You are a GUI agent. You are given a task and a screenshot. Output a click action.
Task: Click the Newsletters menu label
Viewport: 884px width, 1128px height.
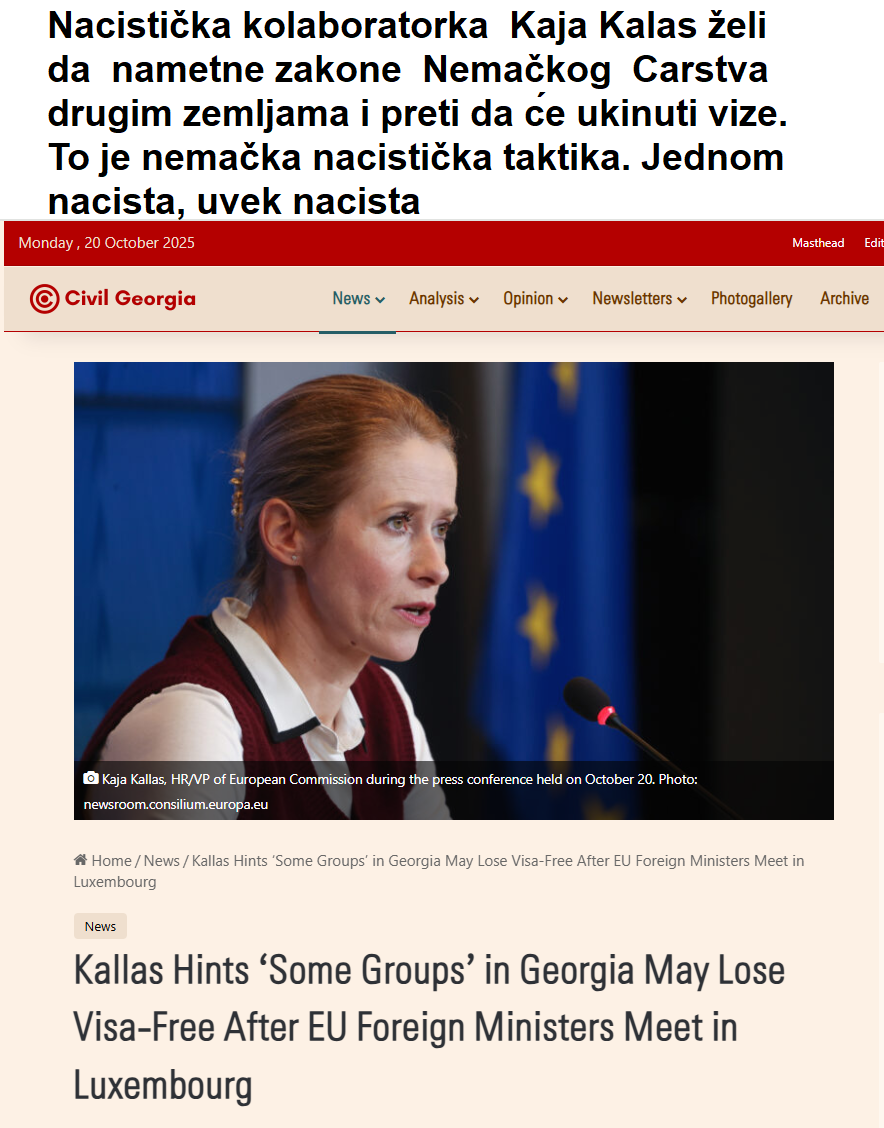[632, 299]
